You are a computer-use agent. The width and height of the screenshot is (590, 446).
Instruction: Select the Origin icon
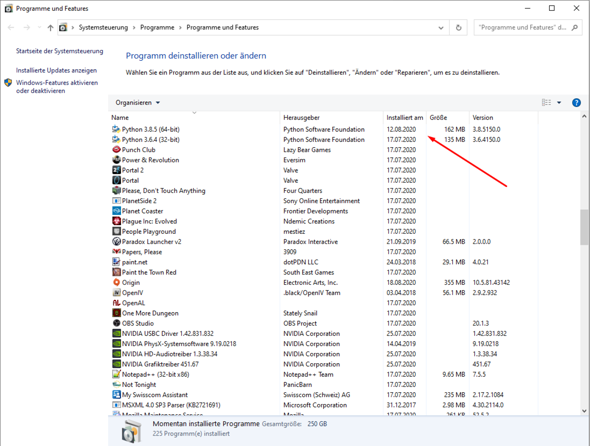pos(116,282)
